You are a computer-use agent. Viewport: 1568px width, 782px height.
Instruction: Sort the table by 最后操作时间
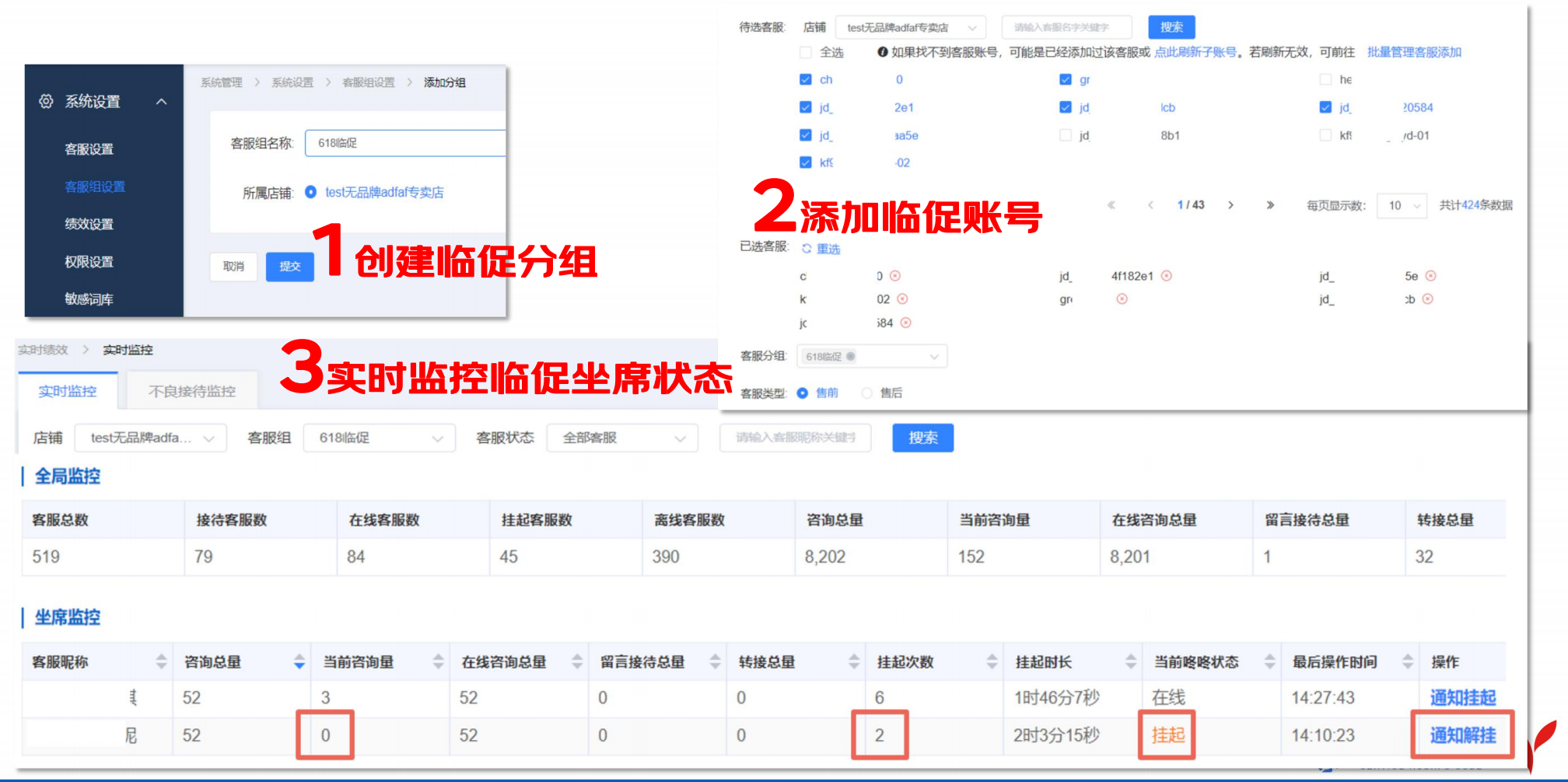click(1407, 662)
